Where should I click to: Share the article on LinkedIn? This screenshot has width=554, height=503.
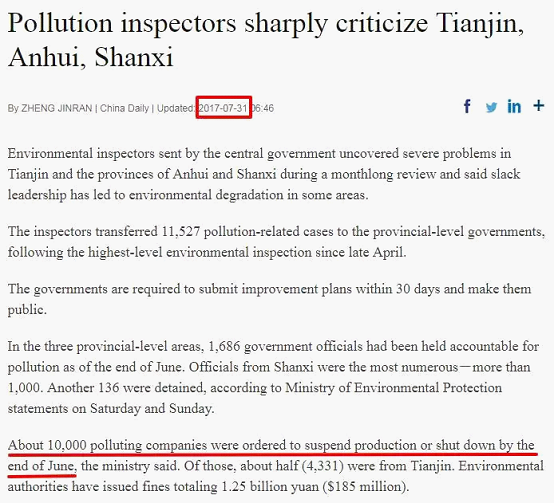tap(514, 106)
